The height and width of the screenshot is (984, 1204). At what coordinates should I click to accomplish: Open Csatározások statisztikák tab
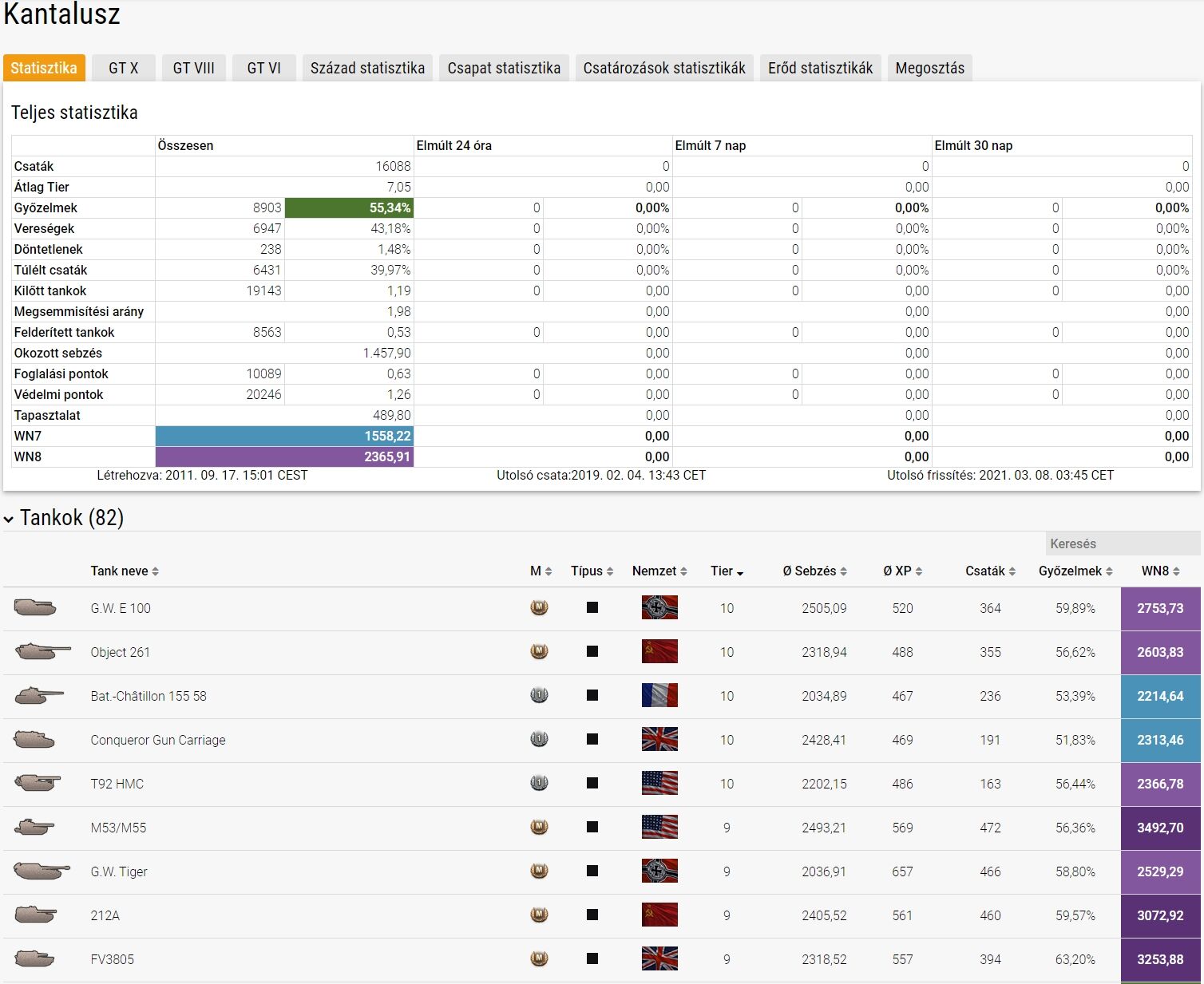664,68
